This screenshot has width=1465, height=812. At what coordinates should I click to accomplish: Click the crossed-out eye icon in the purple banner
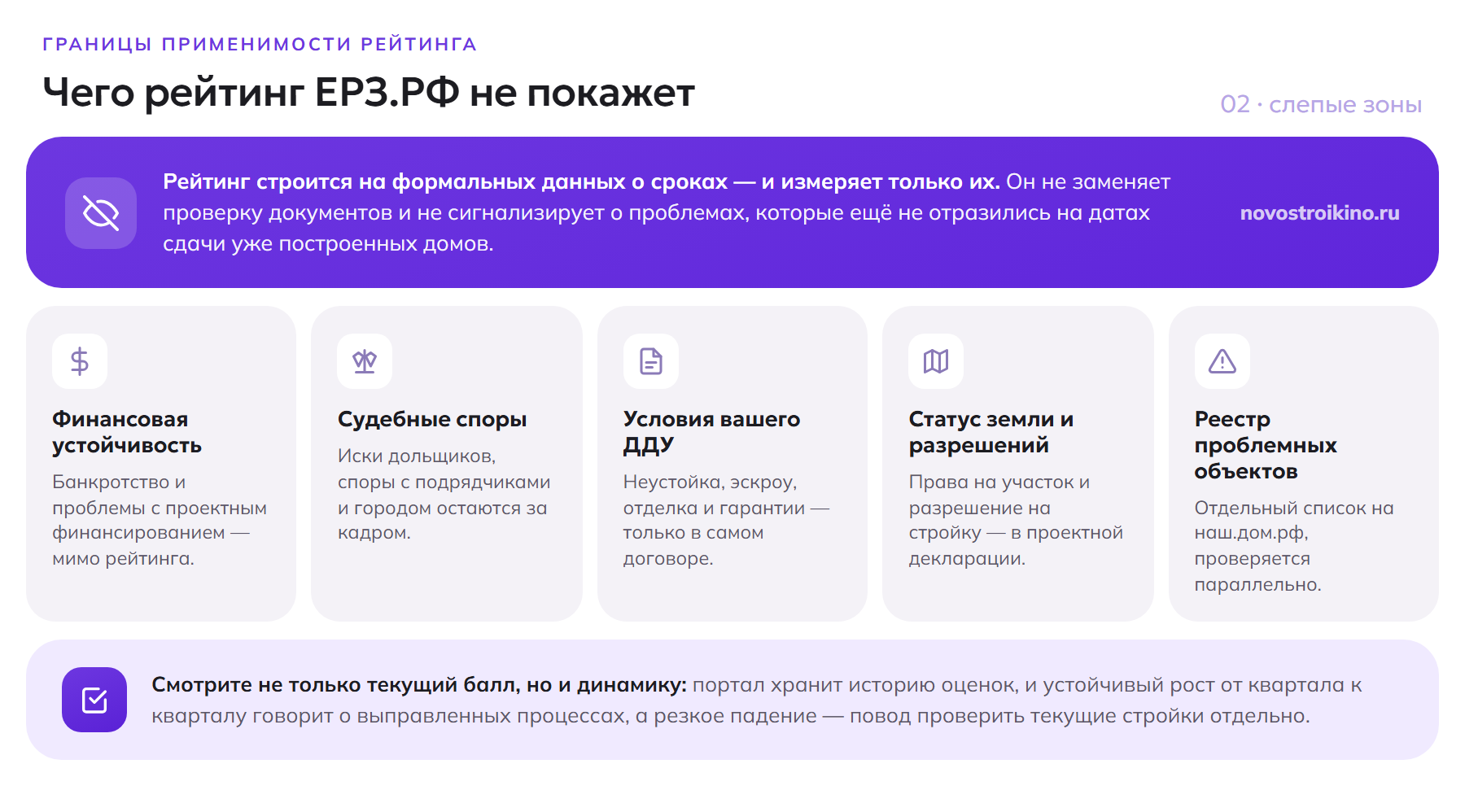click(x=101, y=213)
